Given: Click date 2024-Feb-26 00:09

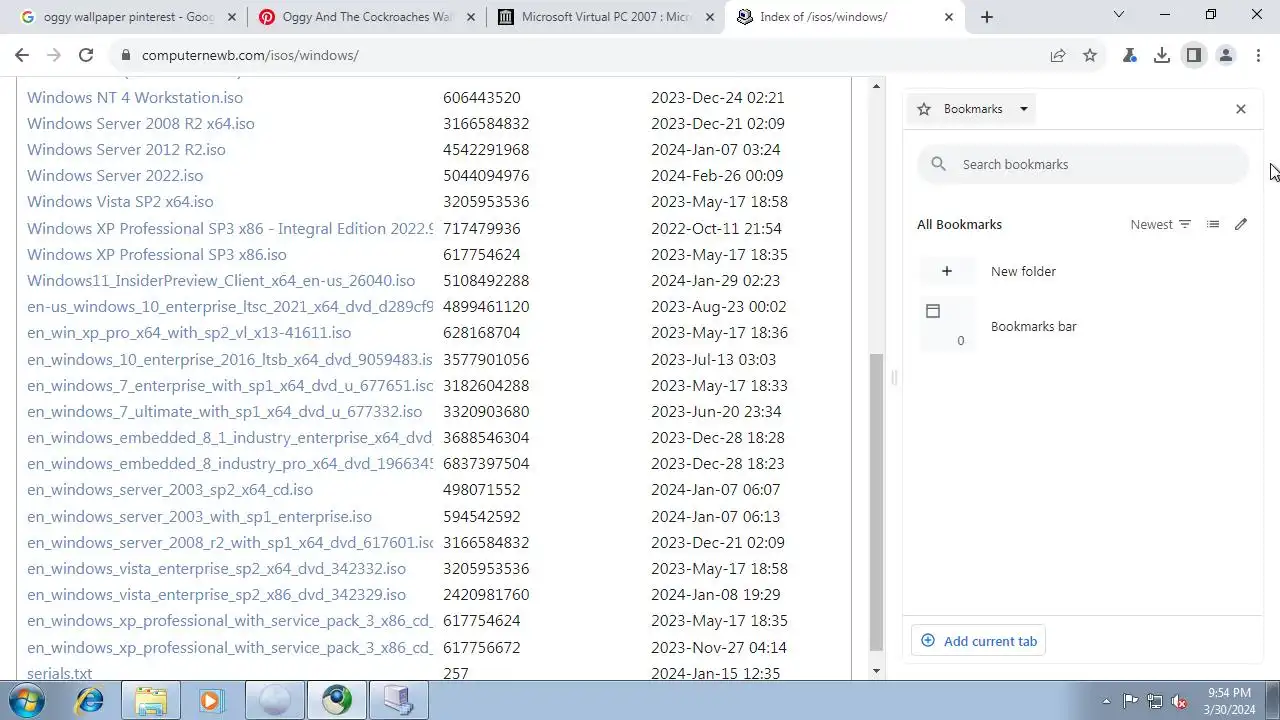Looking at the screenshot, I should click(x=717, y=175).
